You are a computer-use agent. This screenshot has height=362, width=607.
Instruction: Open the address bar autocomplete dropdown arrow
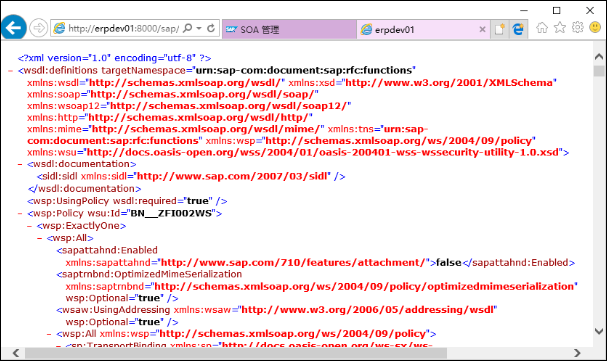199,28
